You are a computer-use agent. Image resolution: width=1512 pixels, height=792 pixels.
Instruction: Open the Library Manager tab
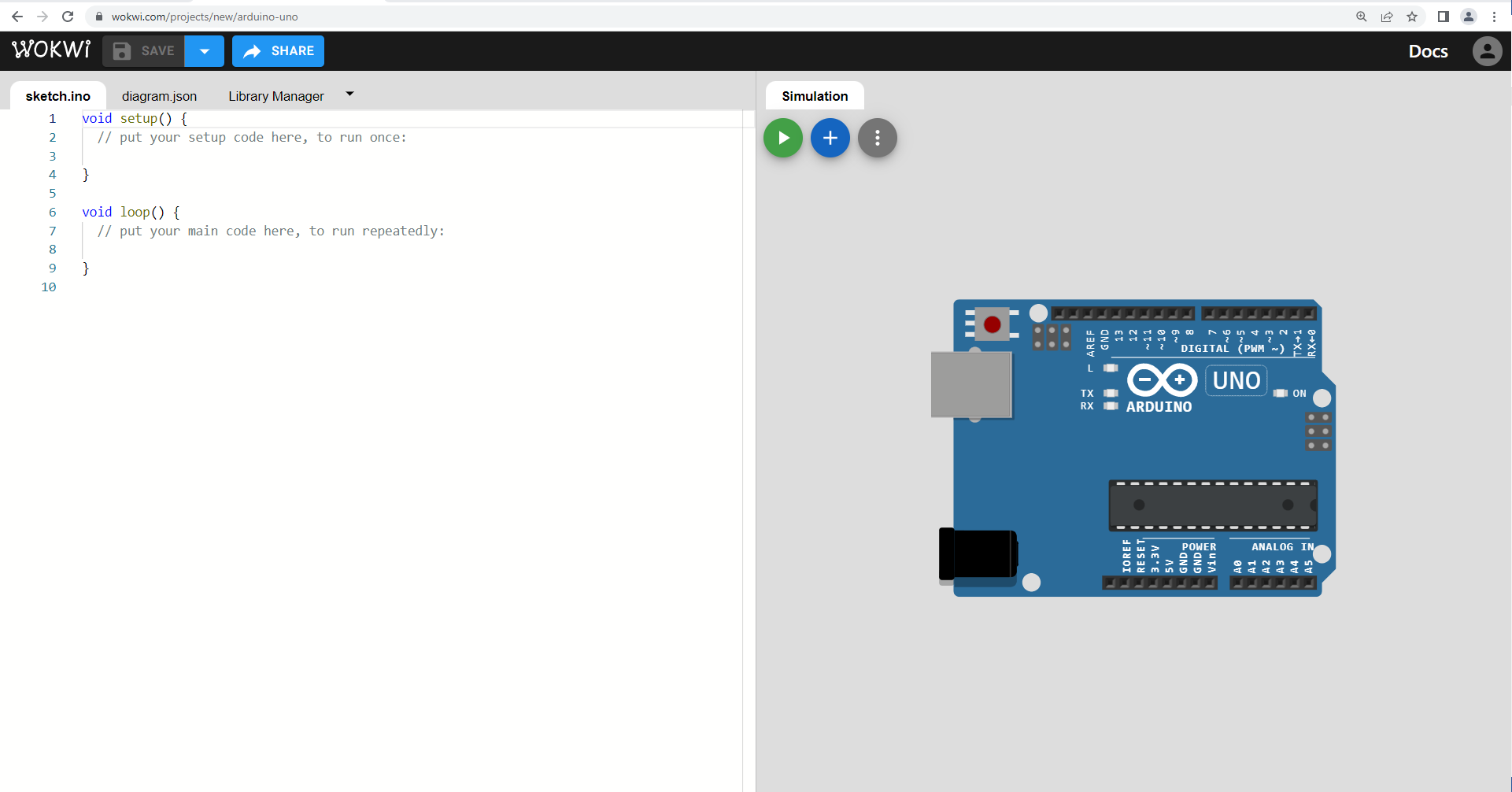276,96
